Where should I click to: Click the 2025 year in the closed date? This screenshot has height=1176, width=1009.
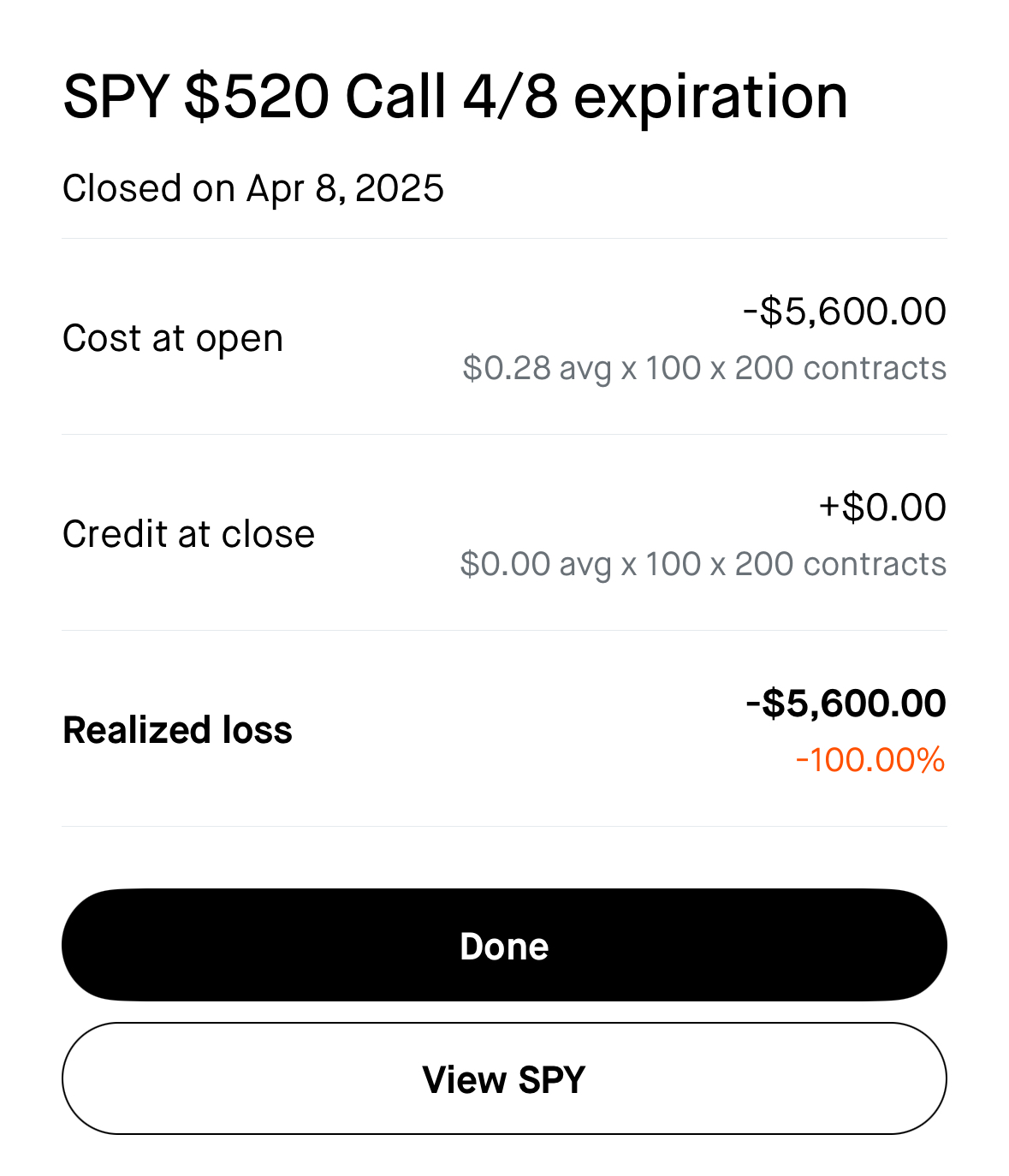click(x=399, y=188)
